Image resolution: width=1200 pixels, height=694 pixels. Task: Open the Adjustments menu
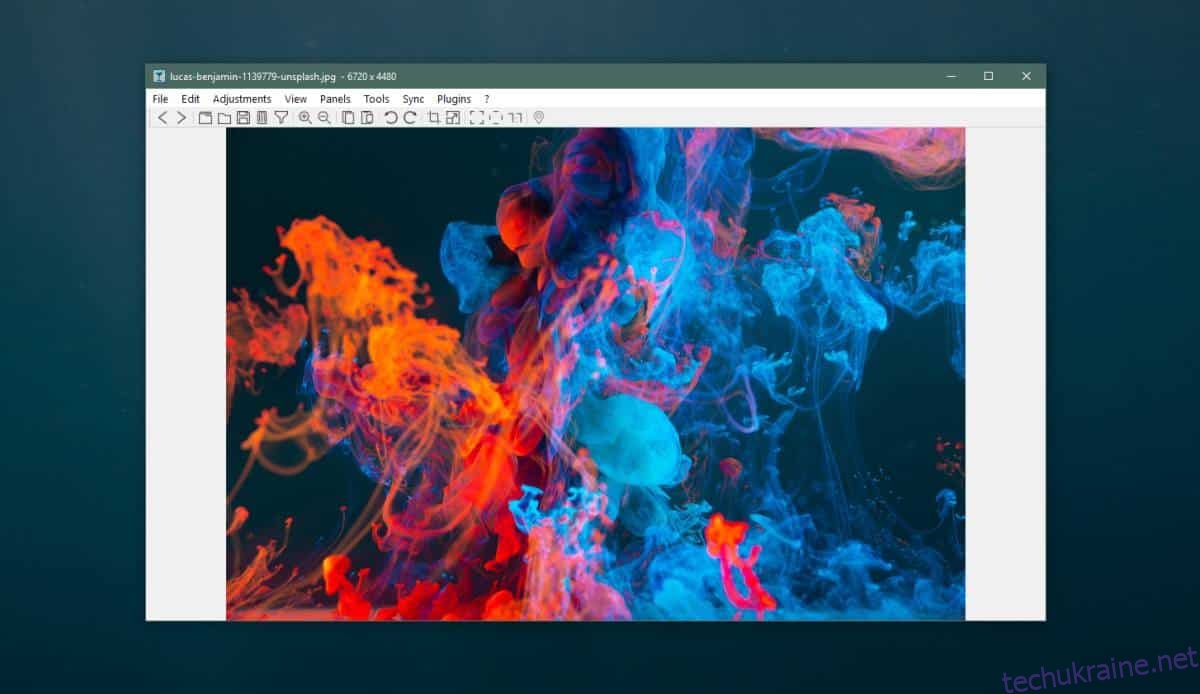click(242, 99)
